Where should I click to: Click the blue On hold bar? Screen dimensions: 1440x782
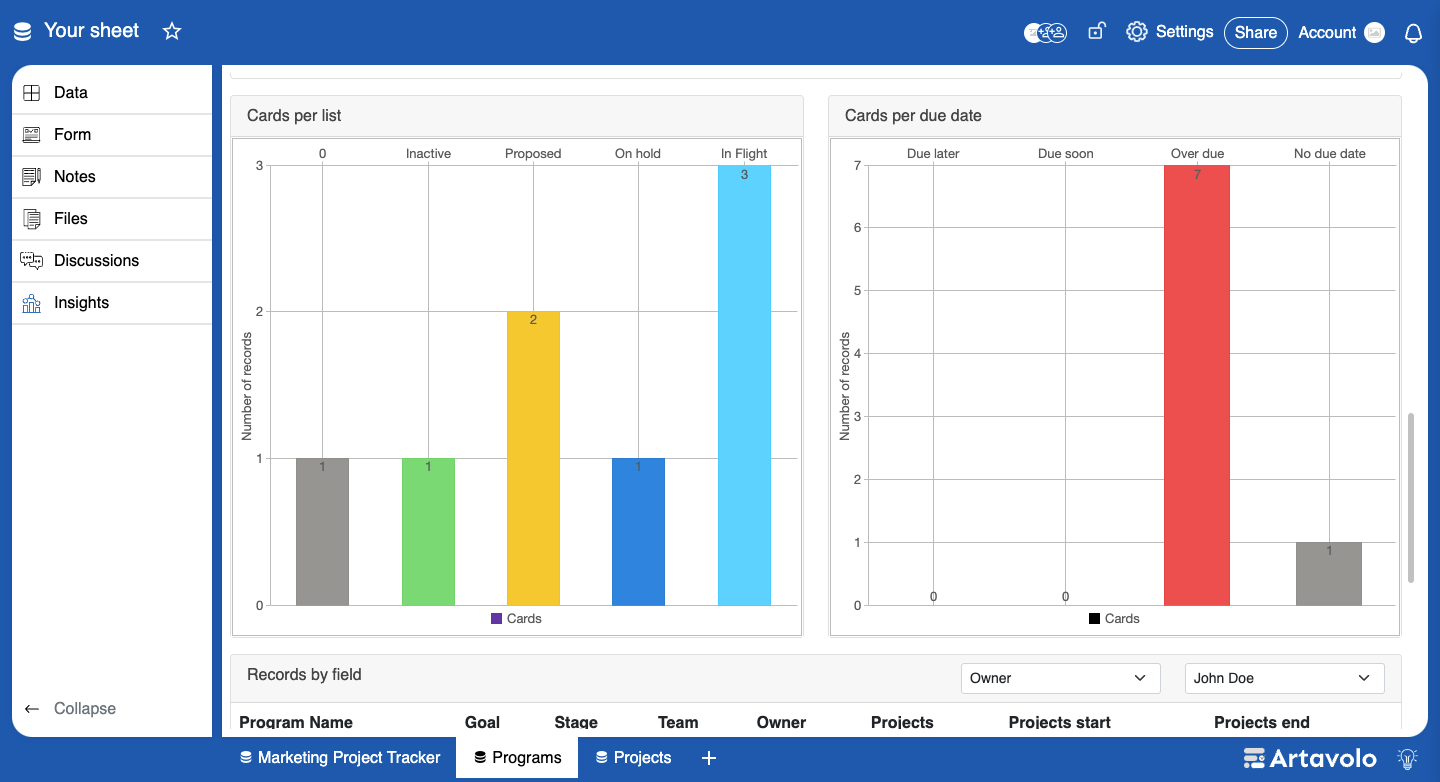point(638,532)
